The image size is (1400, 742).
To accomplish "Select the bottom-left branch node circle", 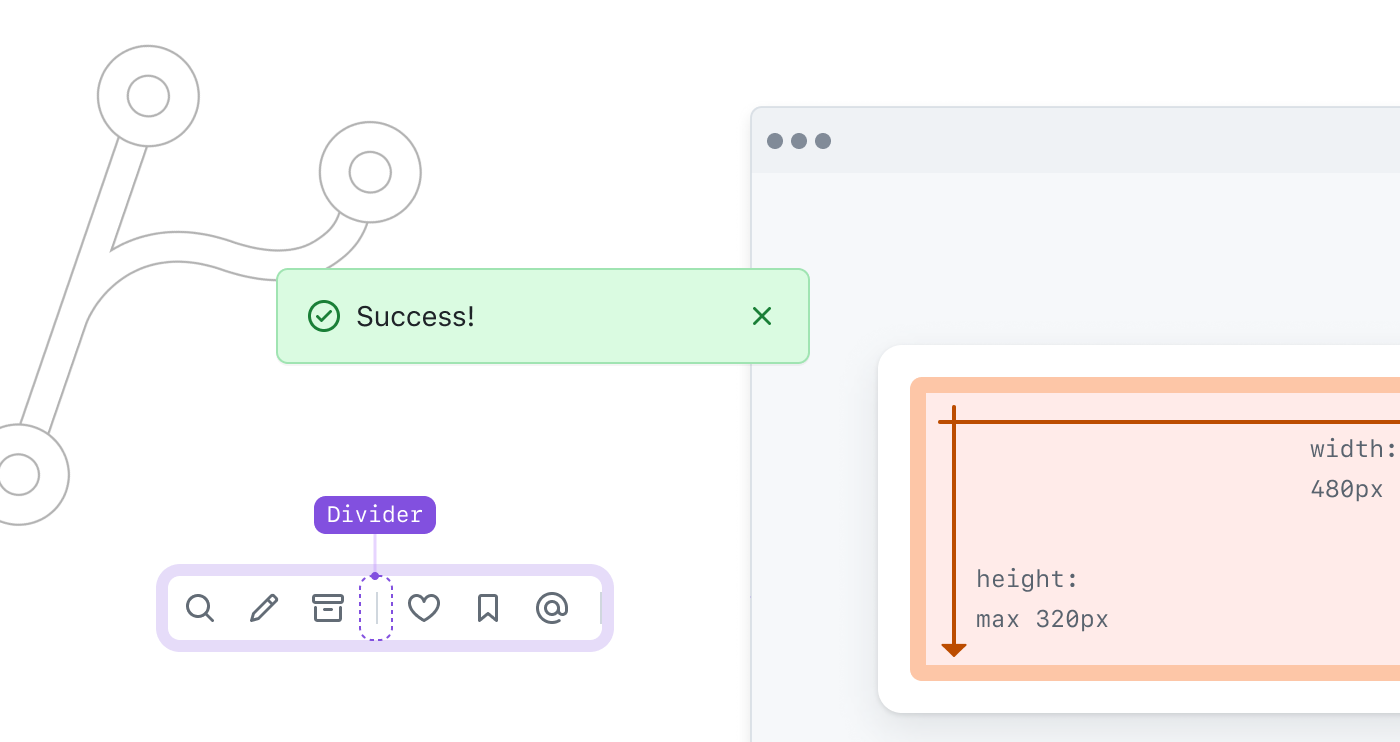I will click(18, 474).
